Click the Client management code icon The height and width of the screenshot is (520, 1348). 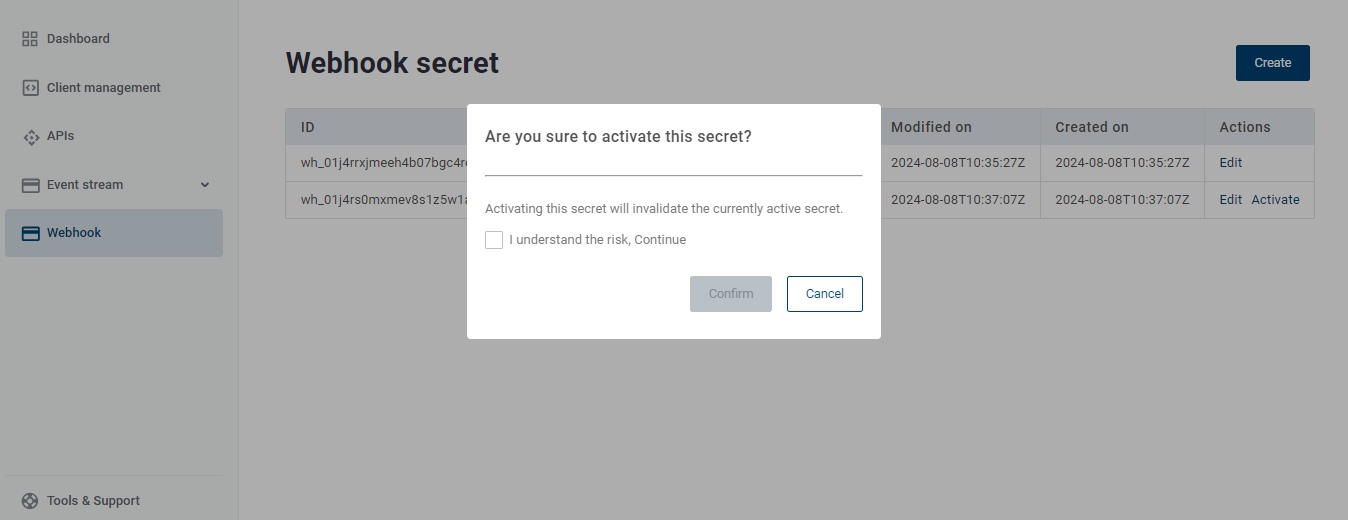pos(30,88)
